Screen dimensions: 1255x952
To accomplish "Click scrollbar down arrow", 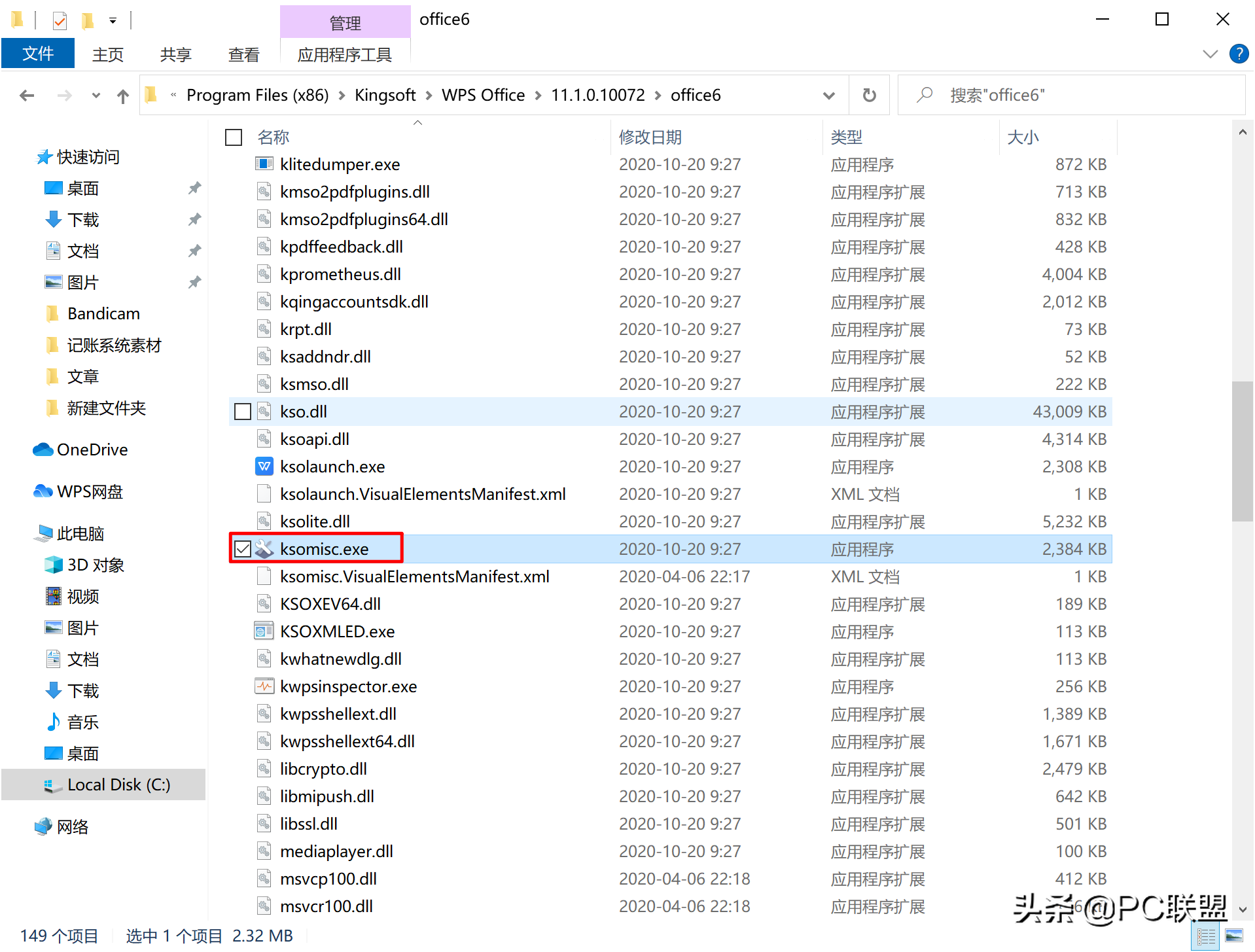I will [1242, 910].
